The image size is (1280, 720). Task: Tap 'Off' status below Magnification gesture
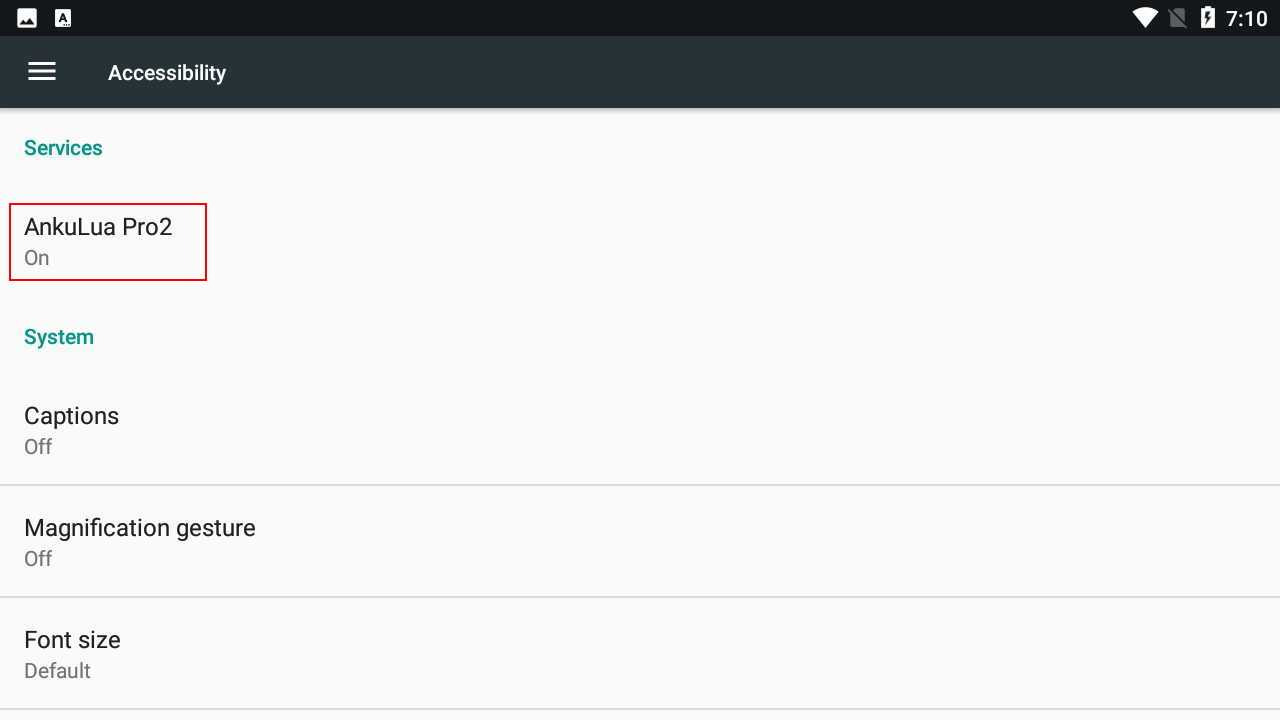pos(38,559)
